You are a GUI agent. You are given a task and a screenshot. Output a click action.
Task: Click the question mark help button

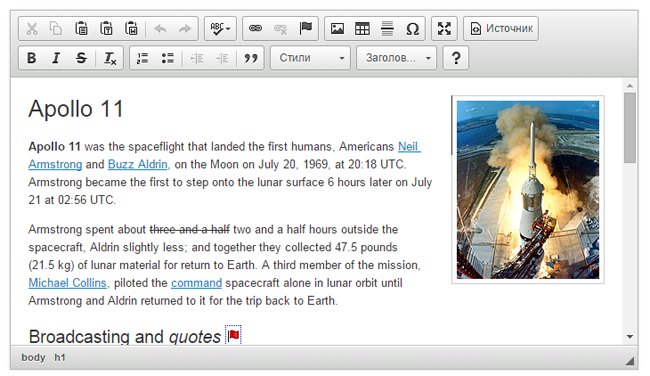[456, 58]
